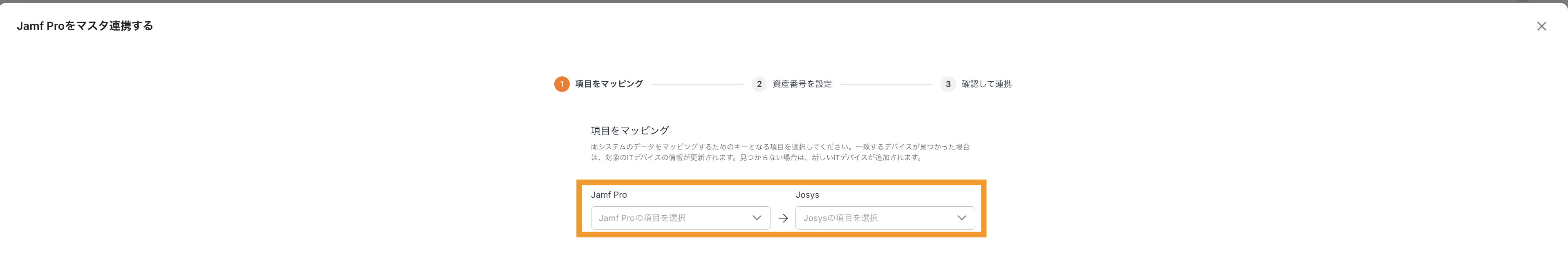Close the Jamf Pro integration dialog
Viewport: 1568px width, 277px height.
point(1541,26)
